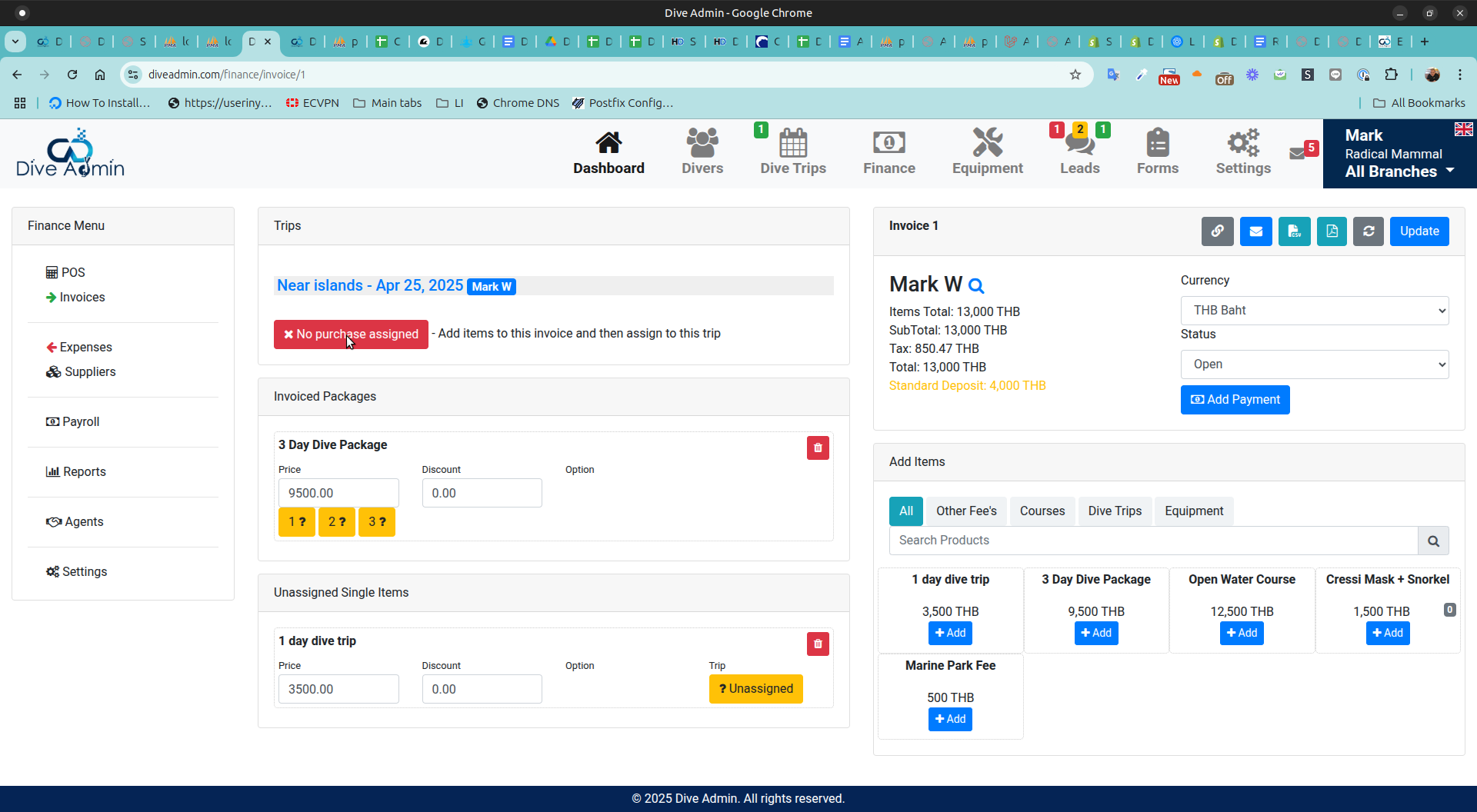Delete the 3 Day Dive Package item

(x=818, y=448)
